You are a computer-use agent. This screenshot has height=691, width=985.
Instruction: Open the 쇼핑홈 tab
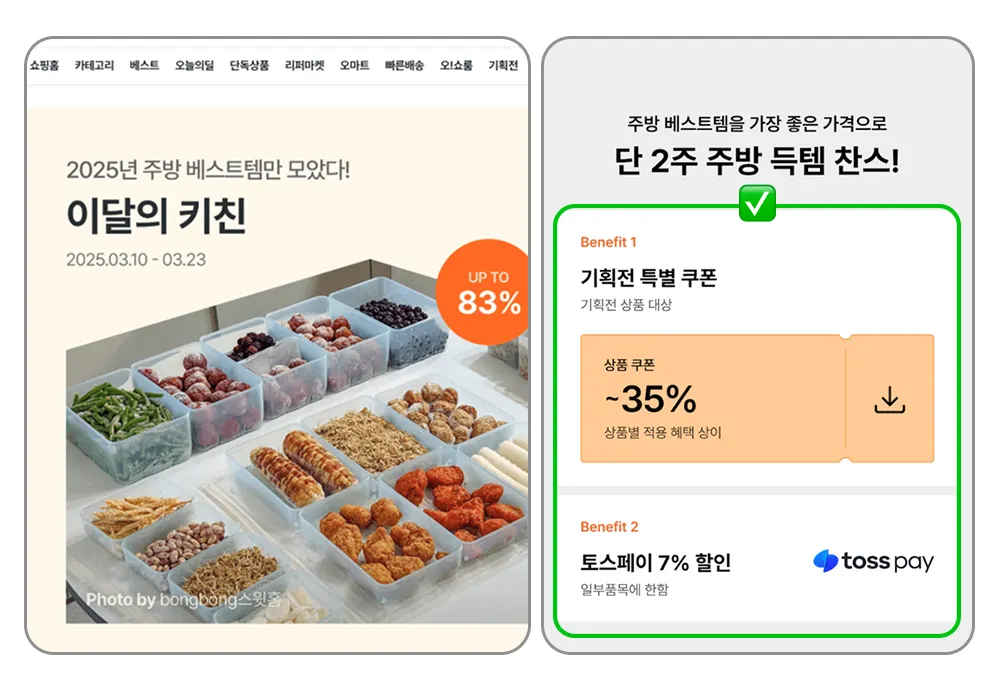point(44,65)
